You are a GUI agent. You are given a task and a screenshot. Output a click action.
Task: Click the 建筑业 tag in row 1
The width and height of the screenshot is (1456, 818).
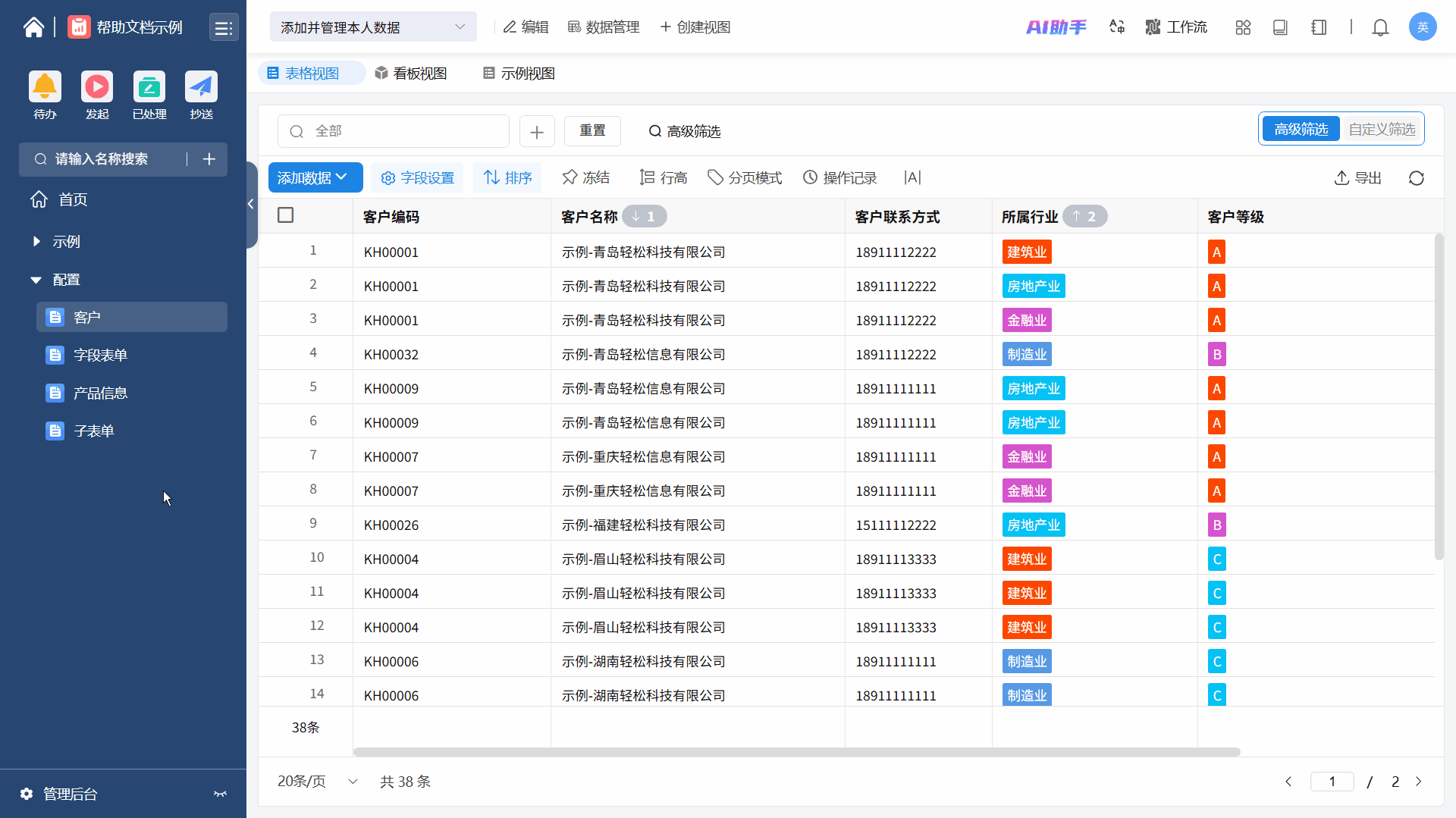[x=1027, y=252]
